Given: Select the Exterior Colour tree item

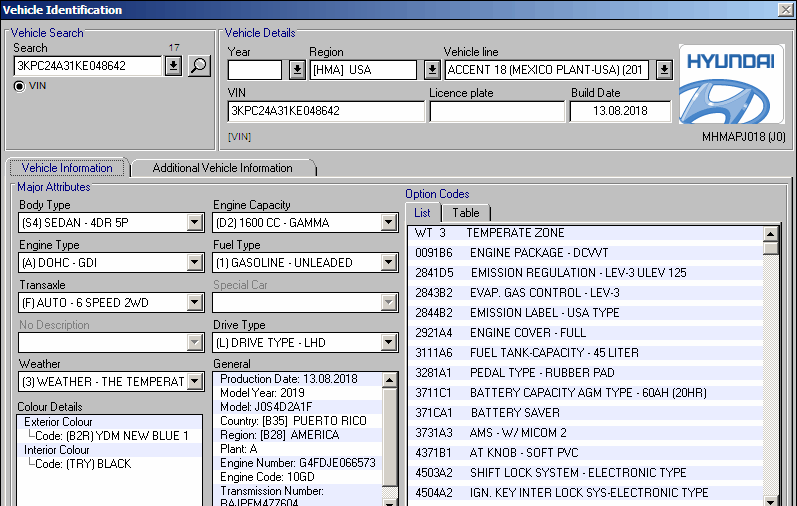Looking at the screenshot, I should [x=58, y=422].
